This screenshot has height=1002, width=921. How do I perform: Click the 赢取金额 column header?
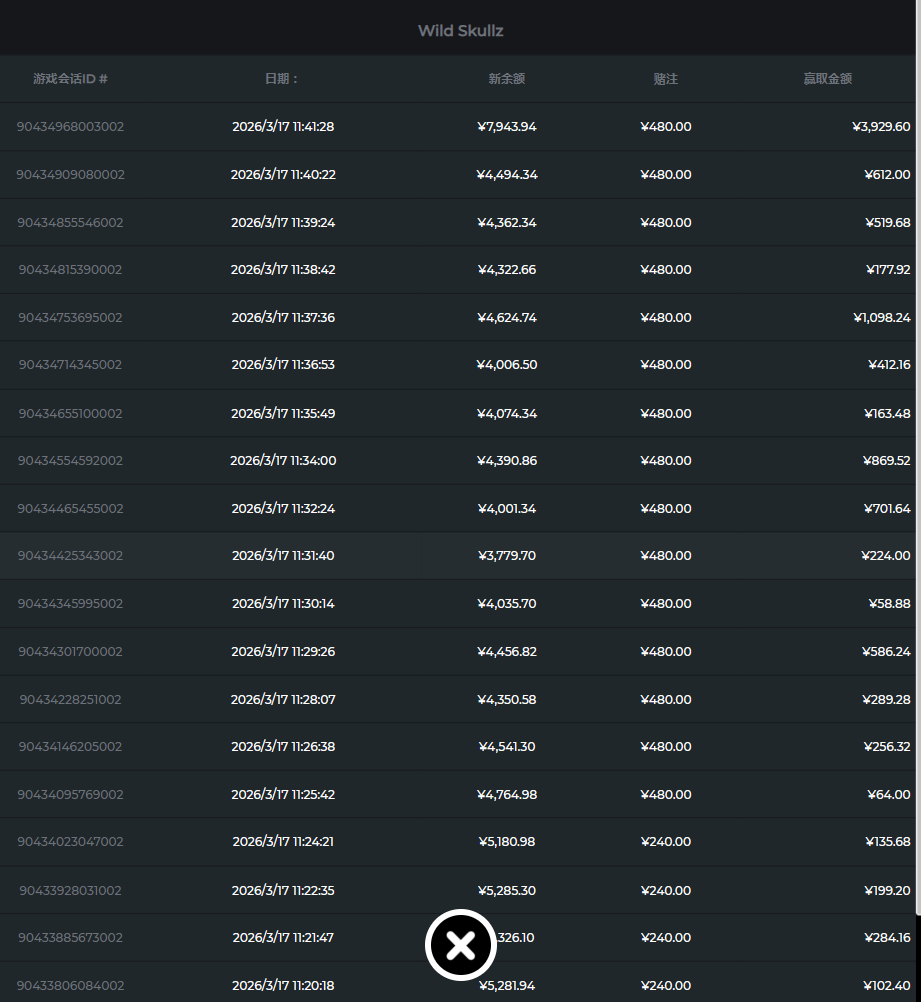(827, 79)
